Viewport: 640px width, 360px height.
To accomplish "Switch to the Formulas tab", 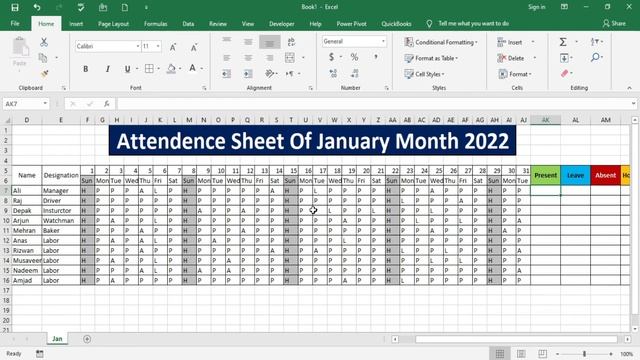I will tap(156, 24).
